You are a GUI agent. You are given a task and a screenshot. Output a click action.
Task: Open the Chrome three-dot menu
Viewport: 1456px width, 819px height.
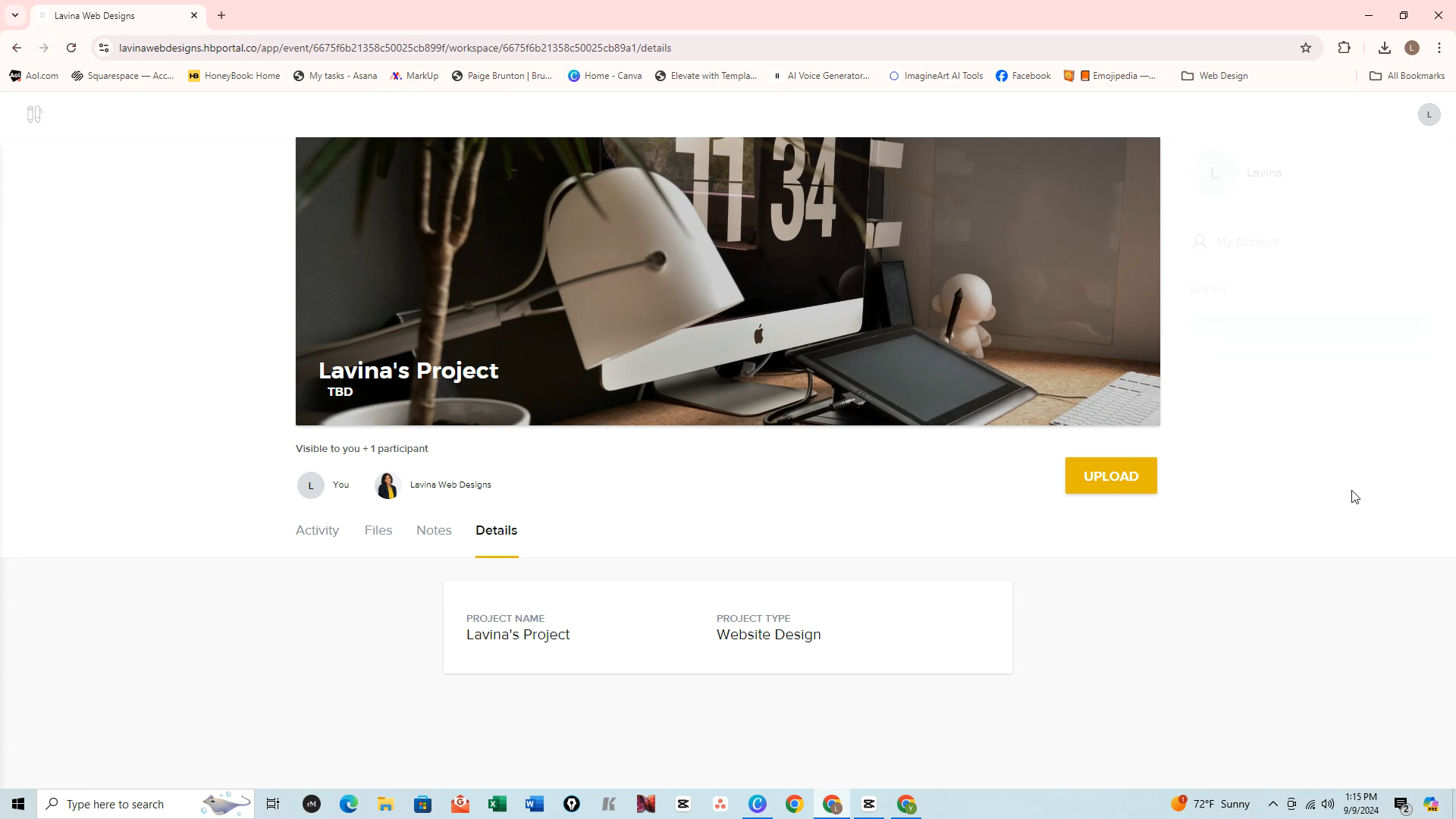(x=1439, y=48)
